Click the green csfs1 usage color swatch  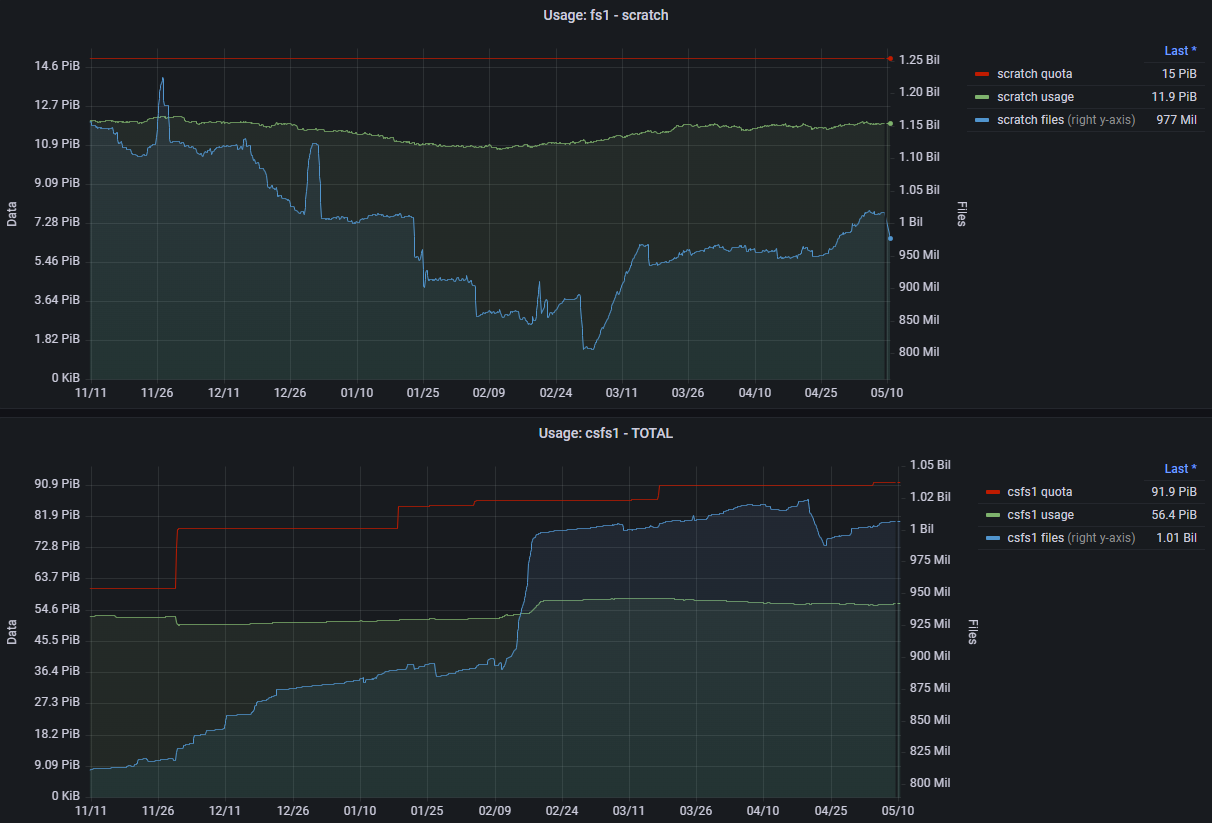[x=992, y=515]
